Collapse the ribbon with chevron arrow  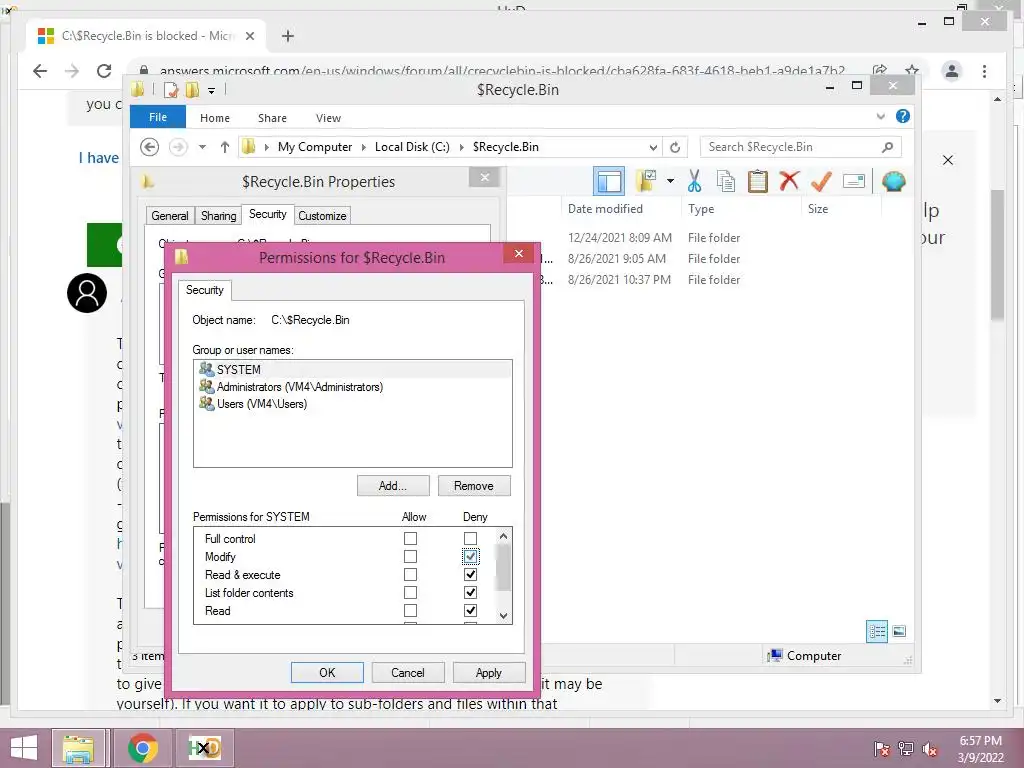(x=880, y=117)
